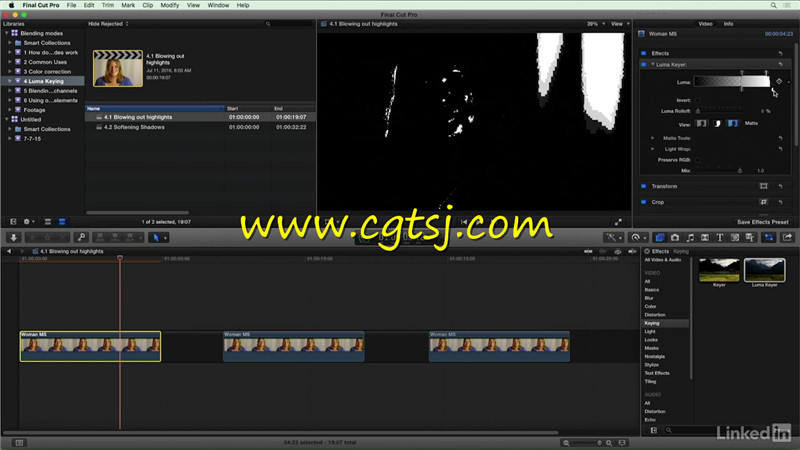Enable the Preserve RGB checkbox

tap(697, 160)
